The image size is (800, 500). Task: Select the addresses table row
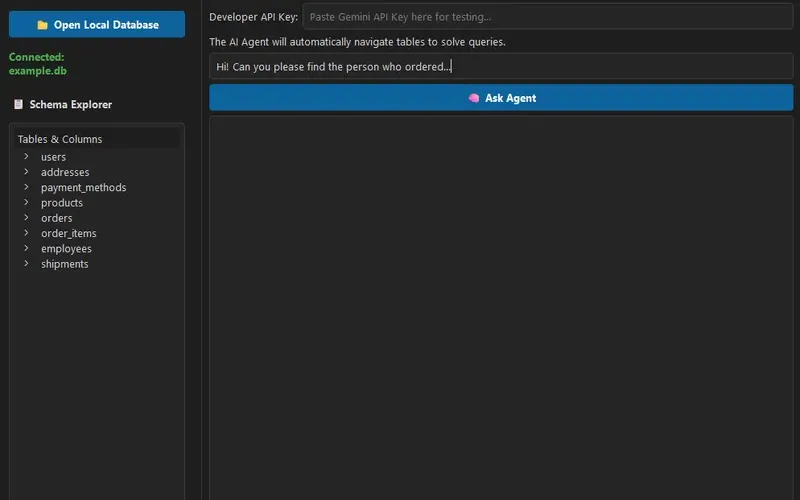pyautogui.click(x=97, y=172)
